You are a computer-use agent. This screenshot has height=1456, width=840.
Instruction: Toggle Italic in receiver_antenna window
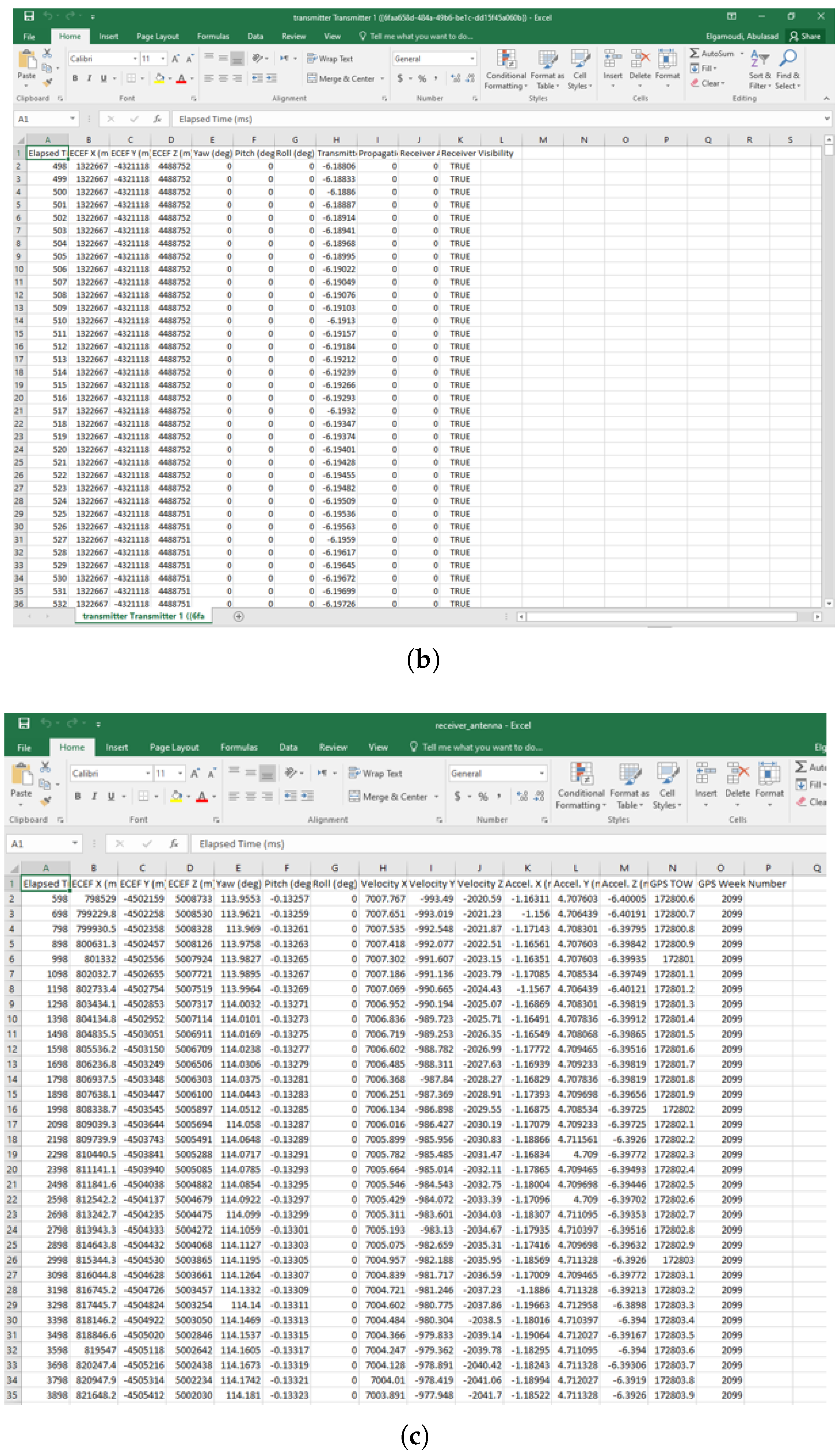pos(94,796)
